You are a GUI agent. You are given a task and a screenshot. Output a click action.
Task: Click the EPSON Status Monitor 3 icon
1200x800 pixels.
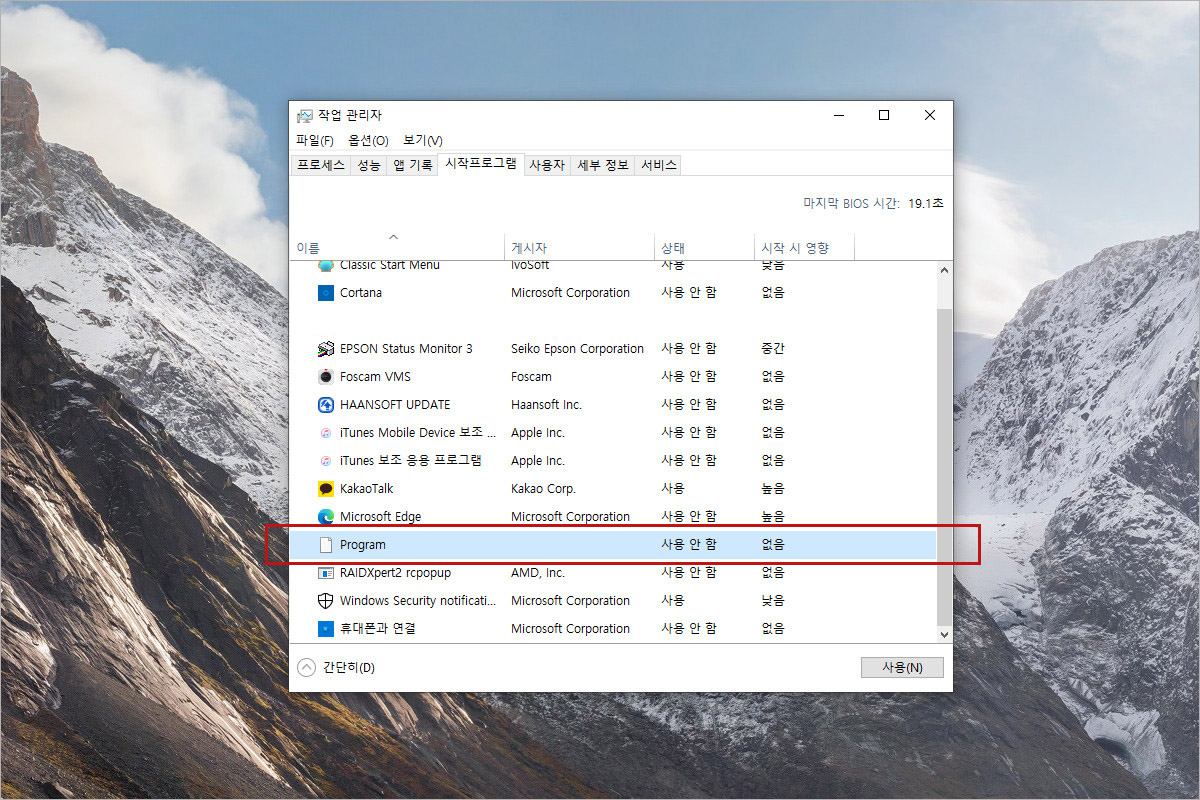click(325, 349)
